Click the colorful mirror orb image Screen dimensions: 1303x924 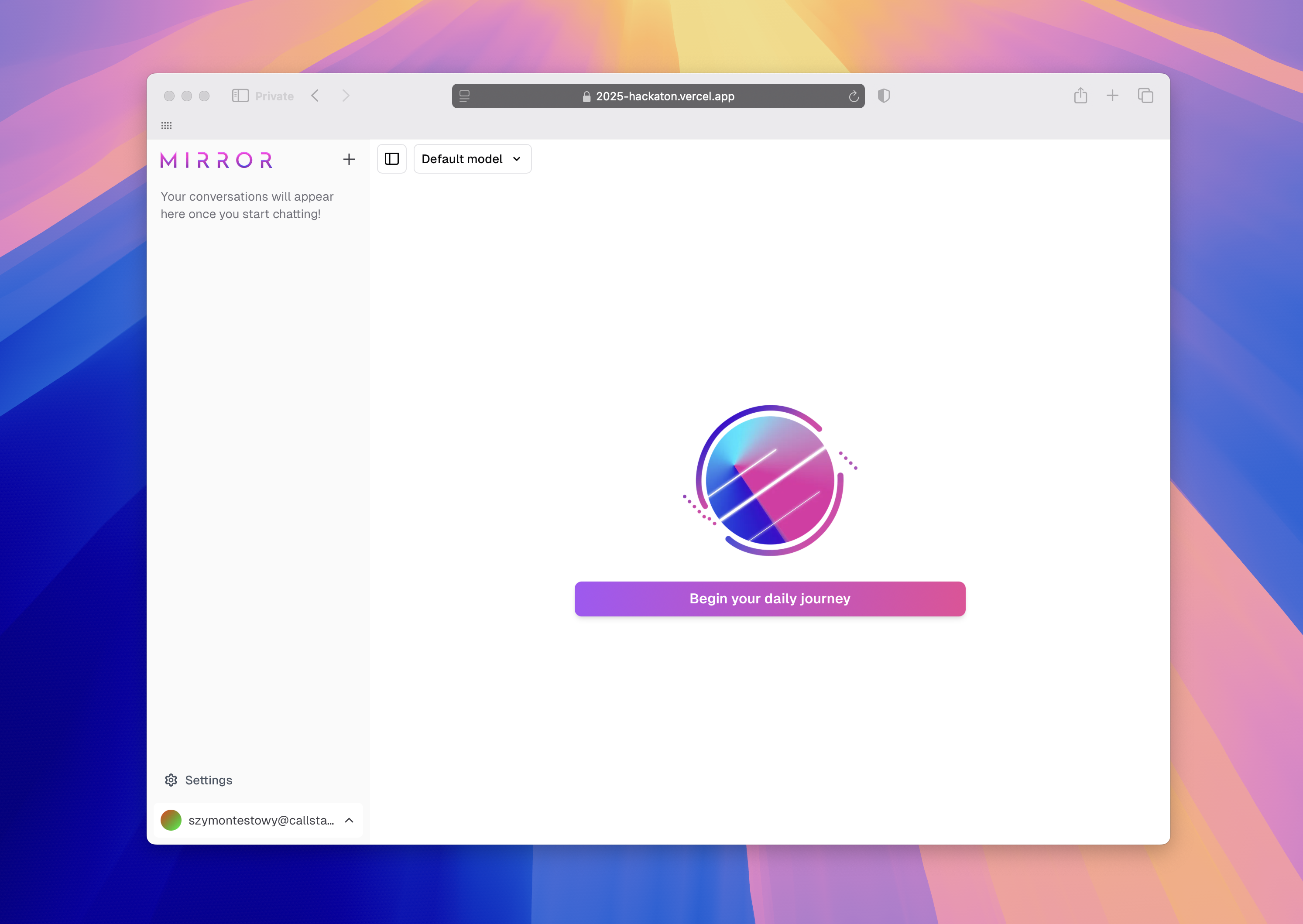pyautogui.click(x=769, y=480)
